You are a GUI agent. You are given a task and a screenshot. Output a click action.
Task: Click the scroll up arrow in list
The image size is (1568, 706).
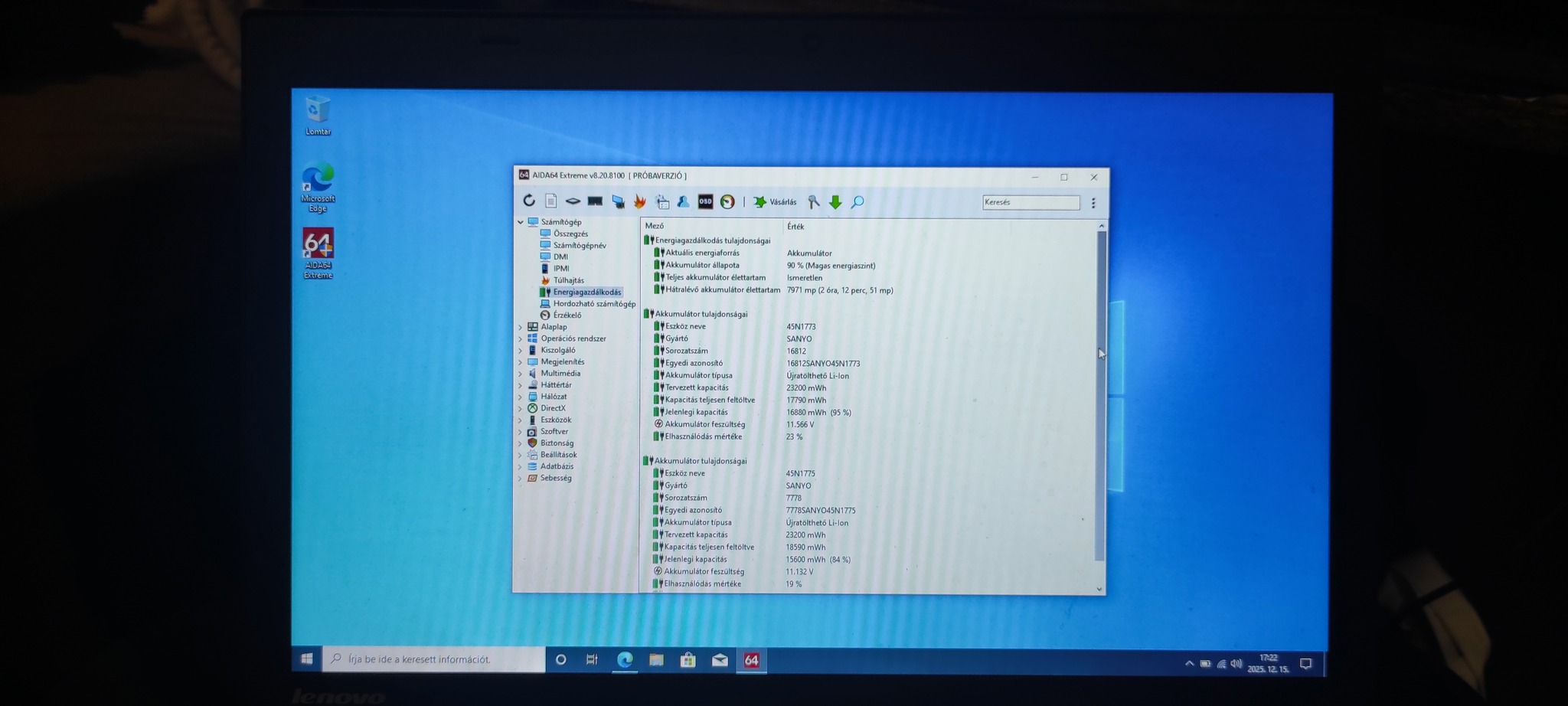tap(1101, 226)
